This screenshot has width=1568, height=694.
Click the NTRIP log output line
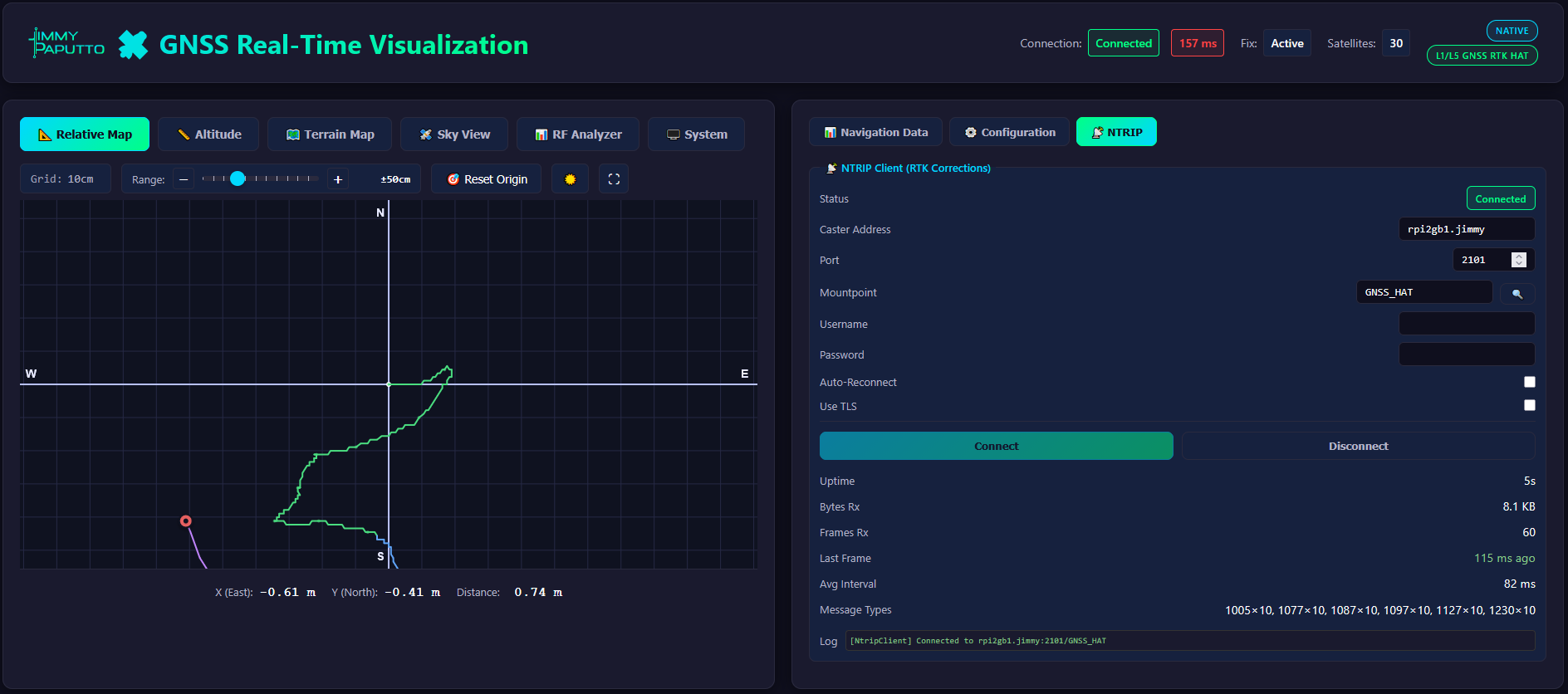[1190, 641]
